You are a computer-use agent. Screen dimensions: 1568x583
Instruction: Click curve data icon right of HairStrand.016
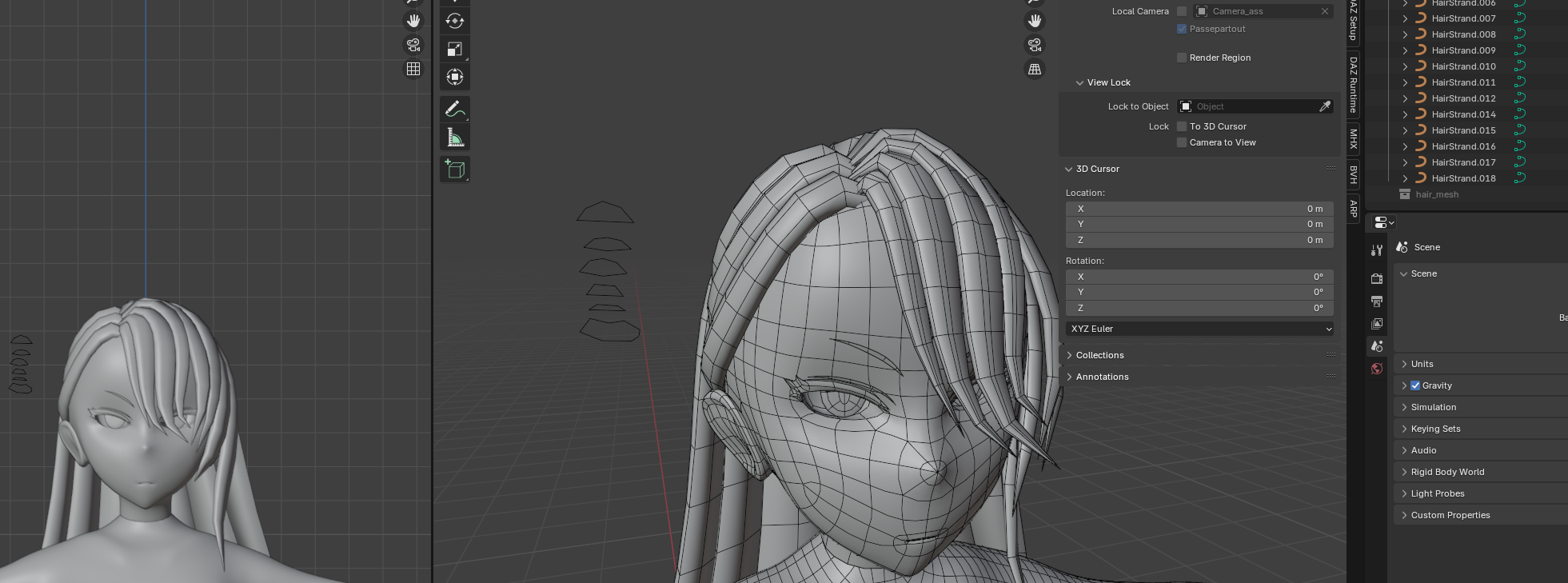coord(1520,146)
